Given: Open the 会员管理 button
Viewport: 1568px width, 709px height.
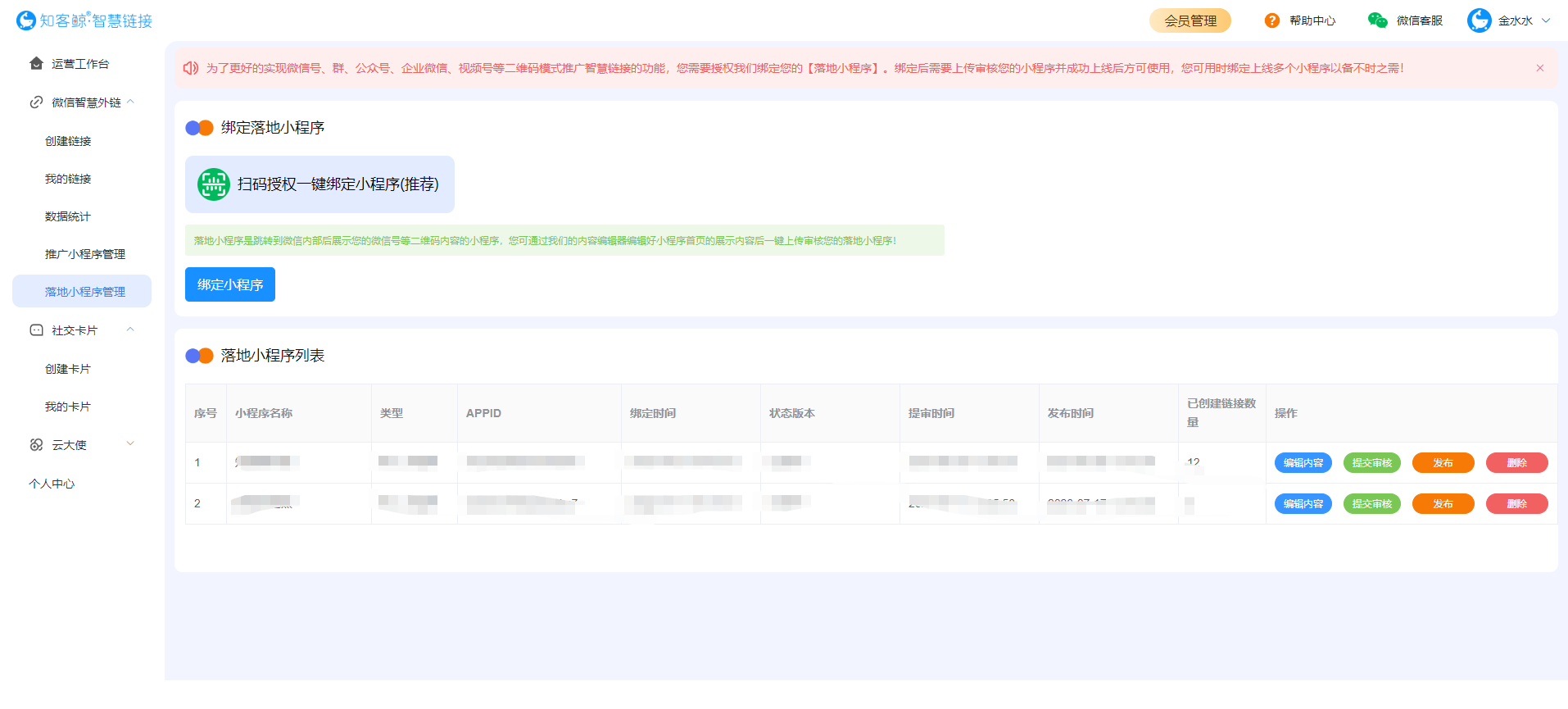Looking at the screenshot, I should [x=1190, y=20].
